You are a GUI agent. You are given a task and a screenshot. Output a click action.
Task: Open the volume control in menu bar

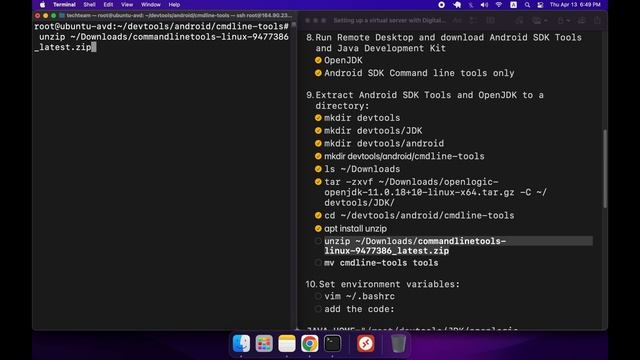(484, 5)
